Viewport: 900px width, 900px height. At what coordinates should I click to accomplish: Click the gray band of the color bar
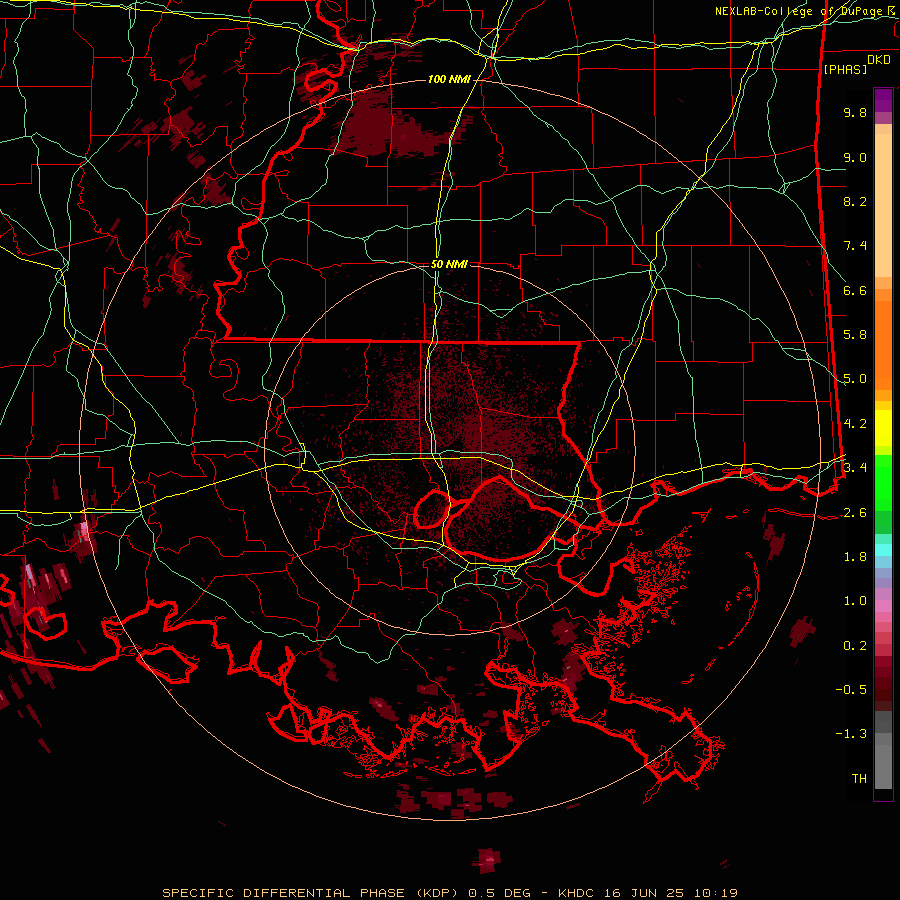(x=883, y=752)
